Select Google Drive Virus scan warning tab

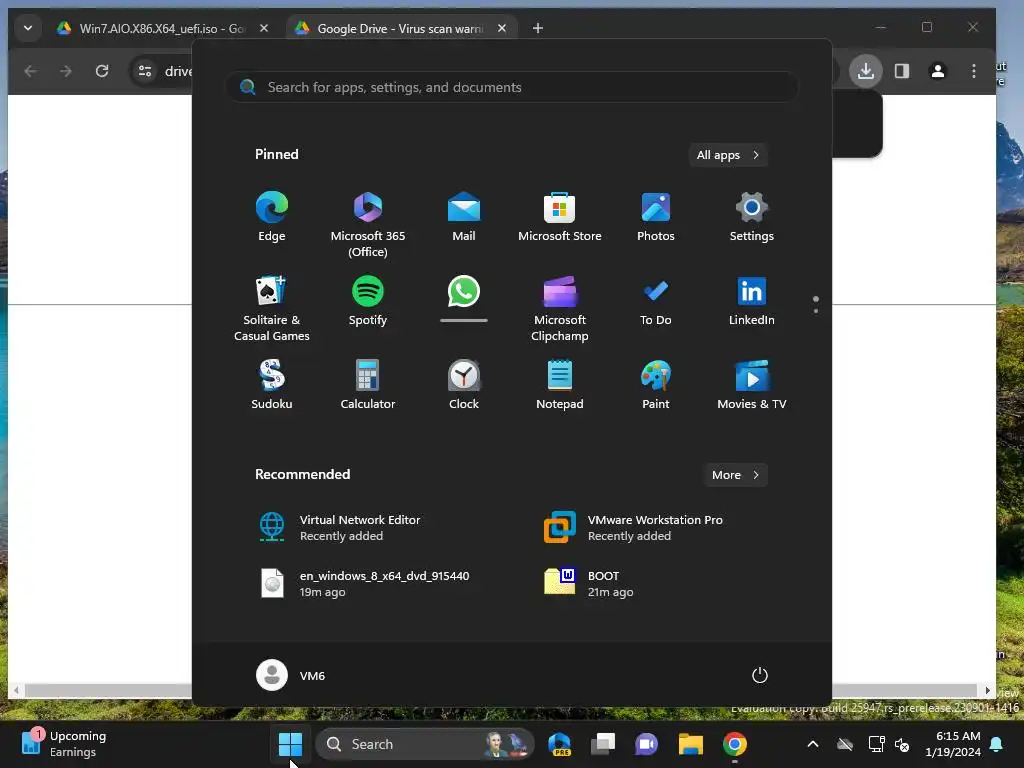coord(392,28)
